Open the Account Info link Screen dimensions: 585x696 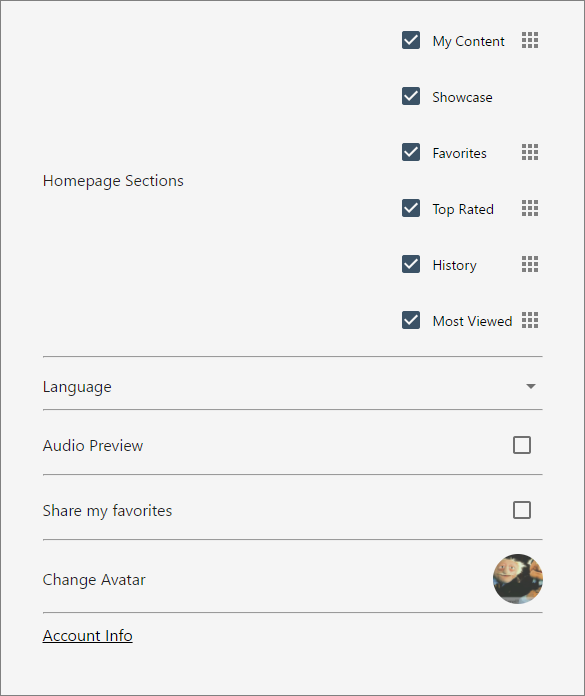tap(87, 636)
